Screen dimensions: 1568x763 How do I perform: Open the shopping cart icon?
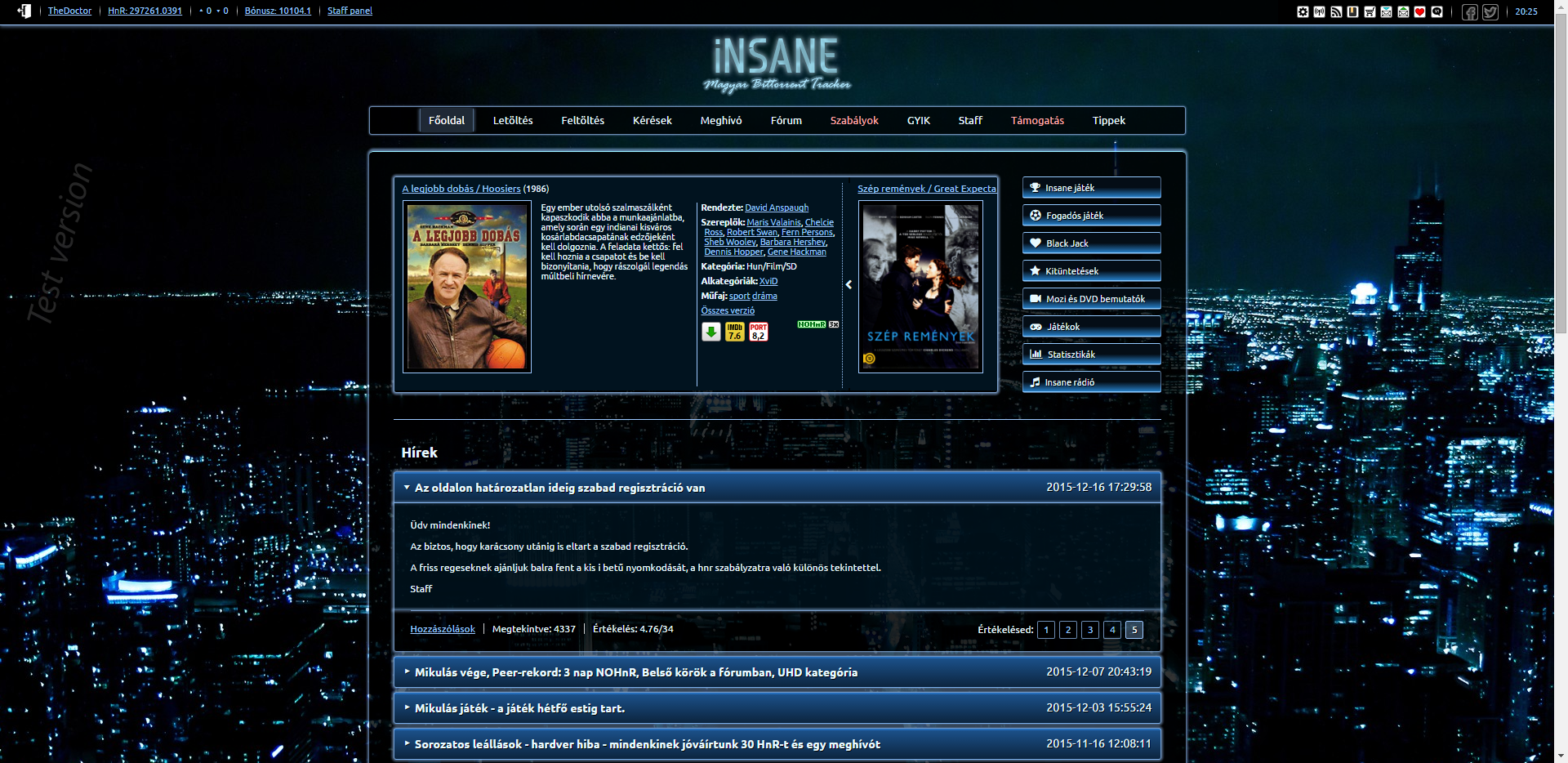click(1370, 11)
